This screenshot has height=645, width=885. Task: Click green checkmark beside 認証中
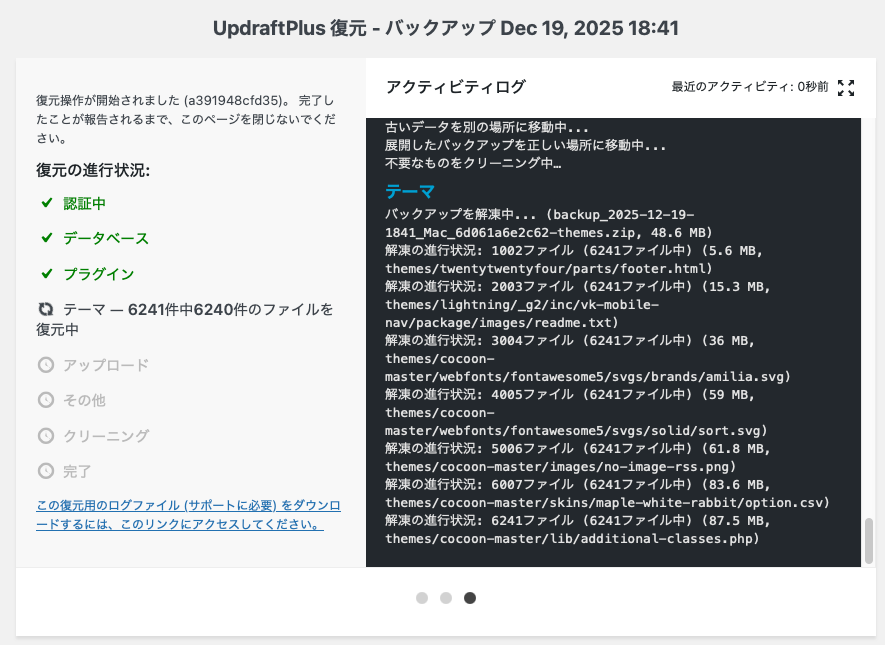[x=46, y=203]
